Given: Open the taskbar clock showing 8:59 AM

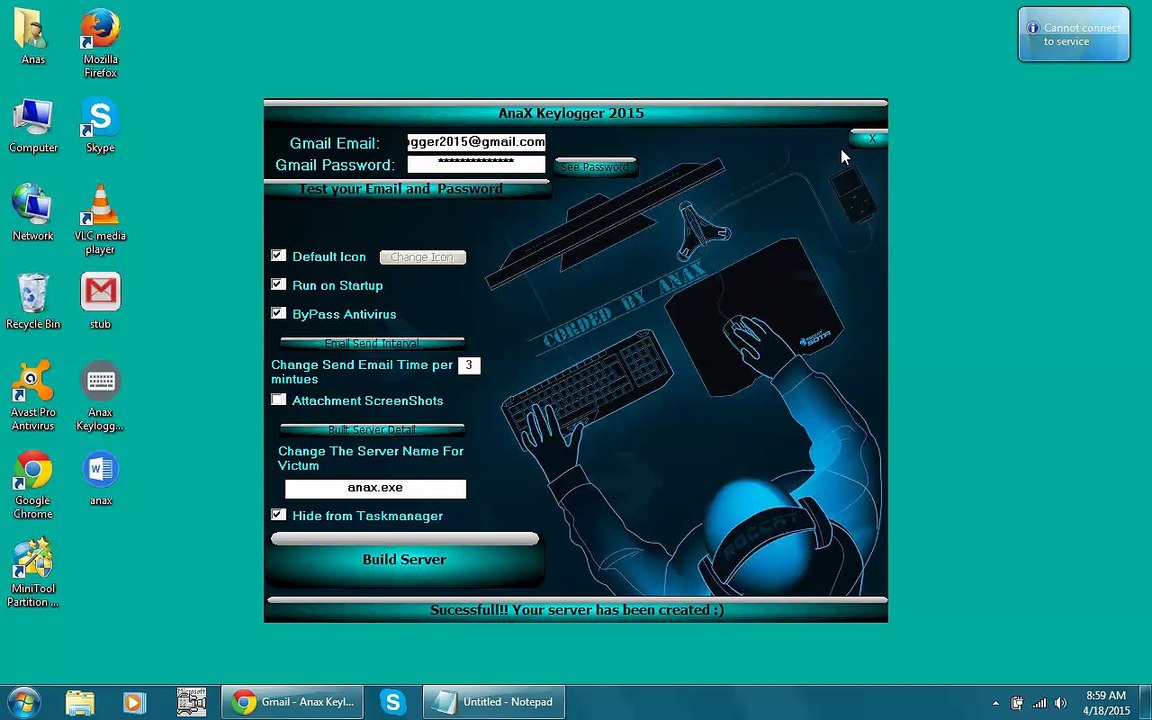Looking at the screenshot, I should 1106,703.
